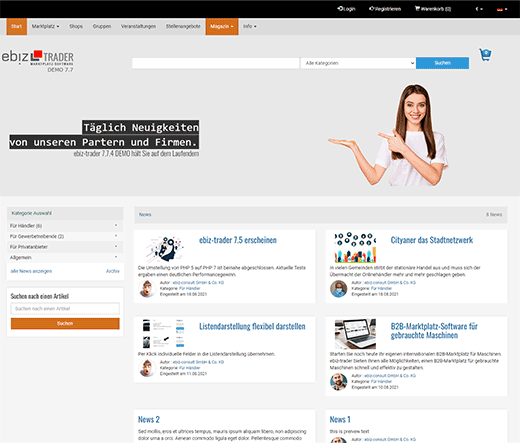
Task: Click author link in B2B-Marktplatz card
Action: (390, 376)
